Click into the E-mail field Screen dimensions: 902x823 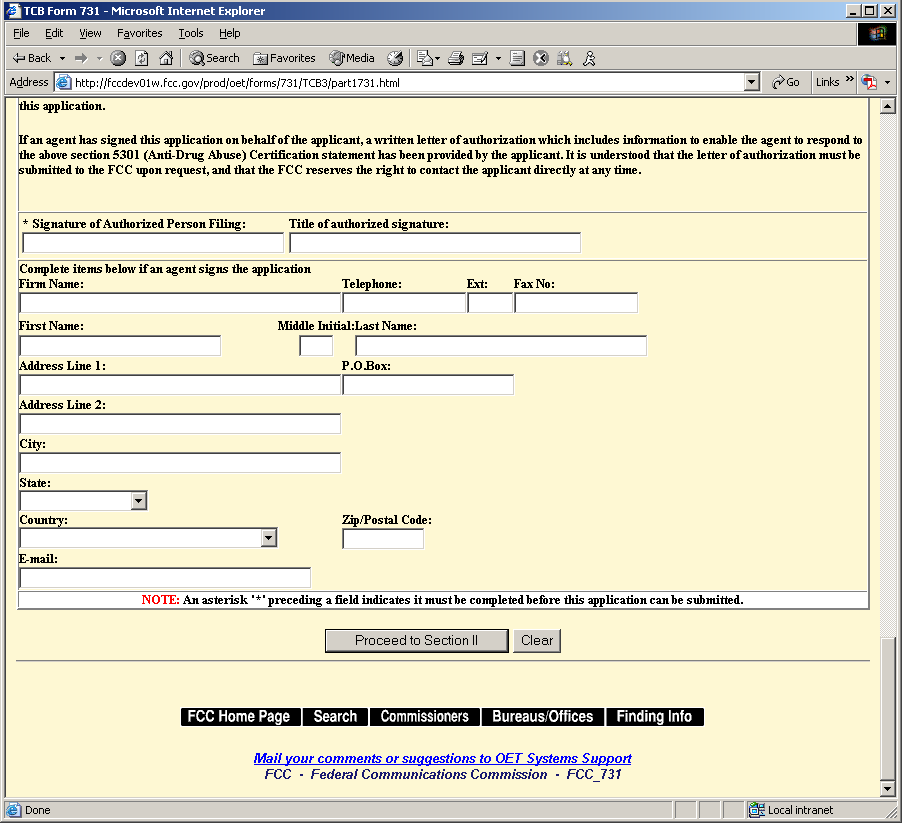[165, 578]
